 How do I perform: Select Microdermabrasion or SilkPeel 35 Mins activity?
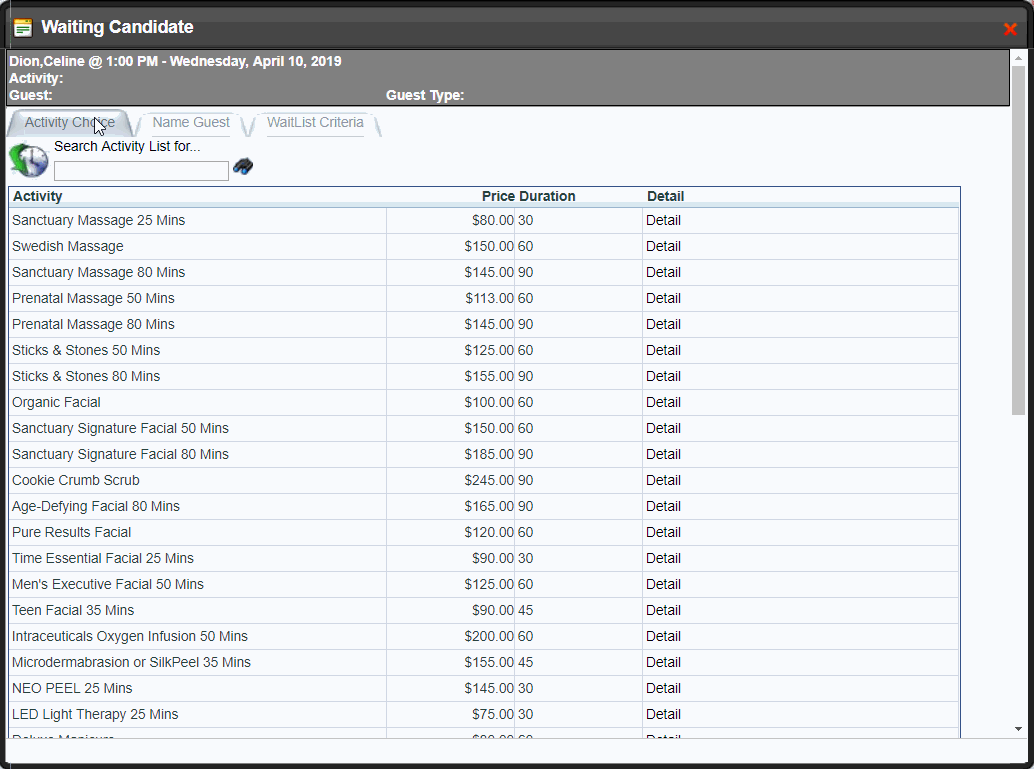coord(131,662)
